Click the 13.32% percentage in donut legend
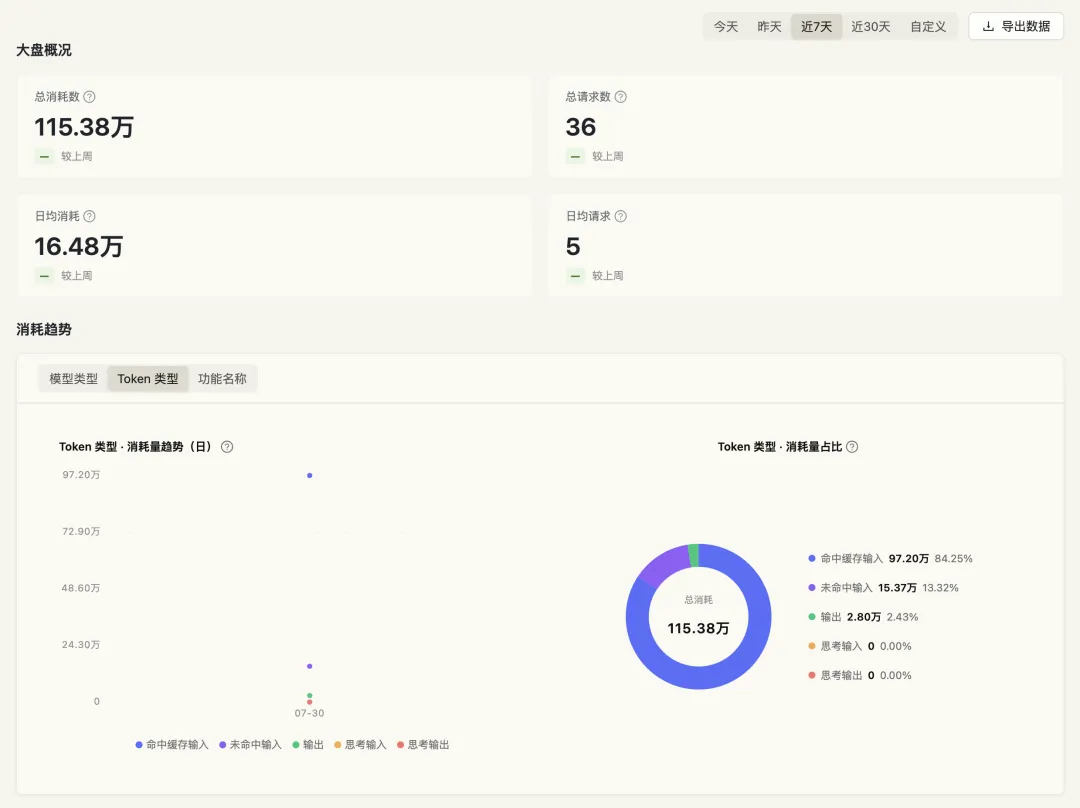 coord(941,588)
